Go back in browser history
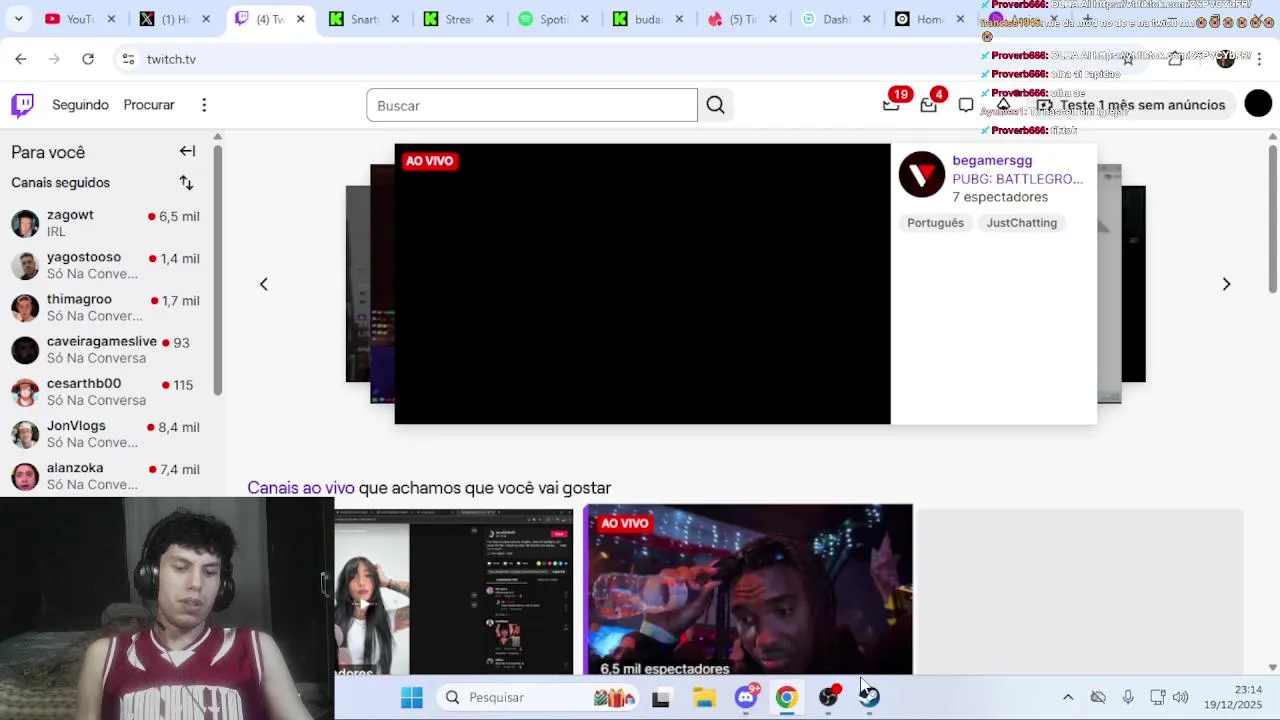1280x720 pixels. coord(21,59)
